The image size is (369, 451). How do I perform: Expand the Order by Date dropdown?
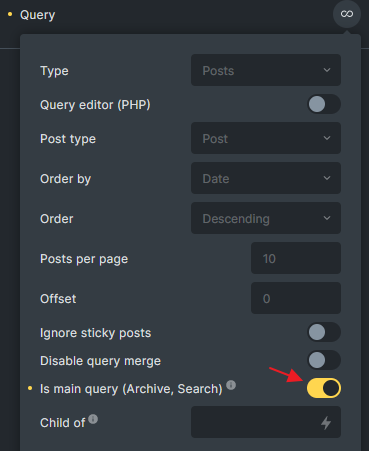point(266,178)
